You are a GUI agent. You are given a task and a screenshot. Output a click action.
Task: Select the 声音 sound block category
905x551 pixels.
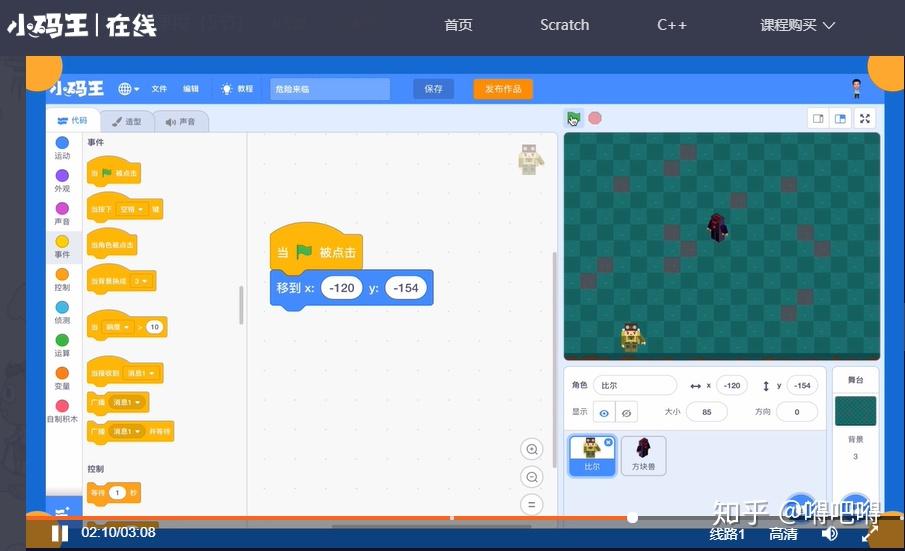click(x=62, y=213)
